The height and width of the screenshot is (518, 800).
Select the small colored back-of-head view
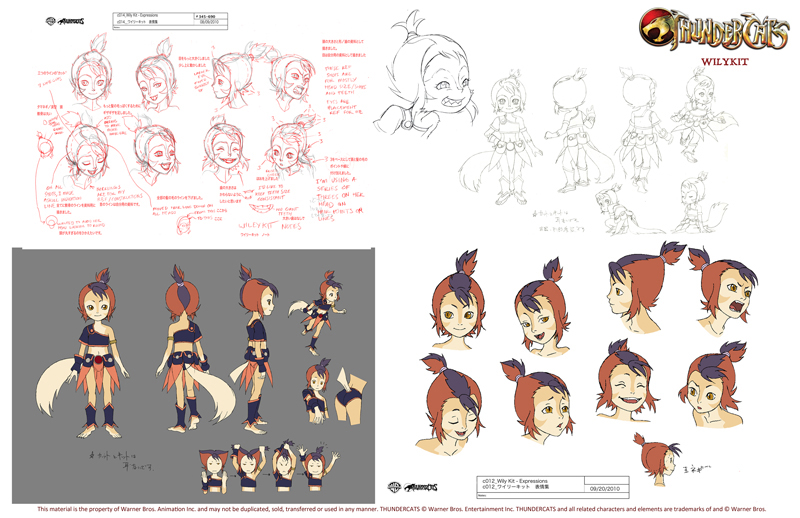655,455
